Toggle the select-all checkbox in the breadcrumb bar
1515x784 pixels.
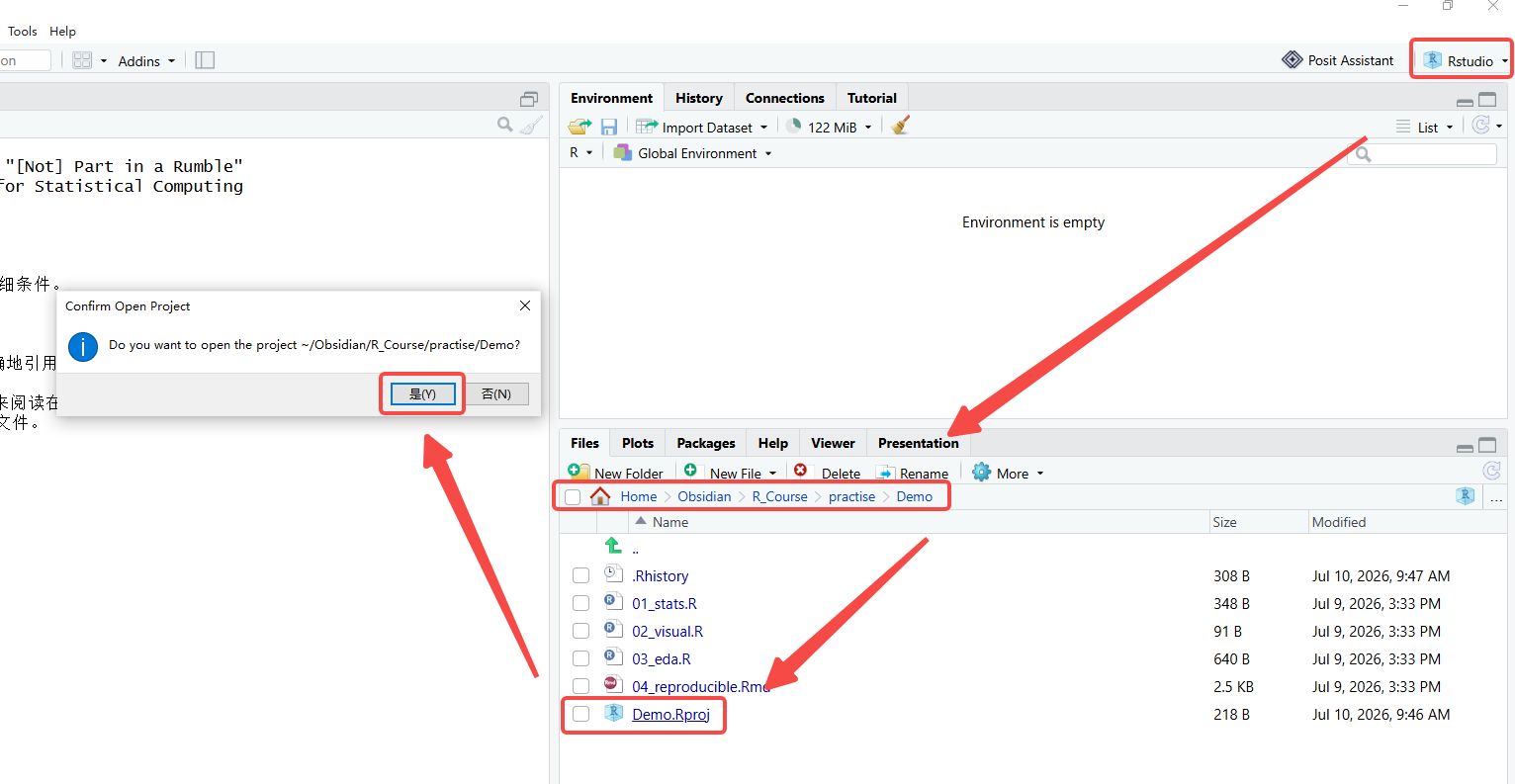573,496
